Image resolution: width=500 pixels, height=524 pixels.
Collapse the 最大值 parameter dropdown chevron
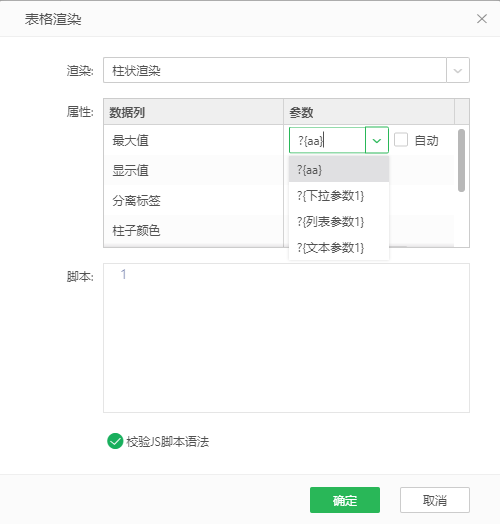click(x=377, y=140)
